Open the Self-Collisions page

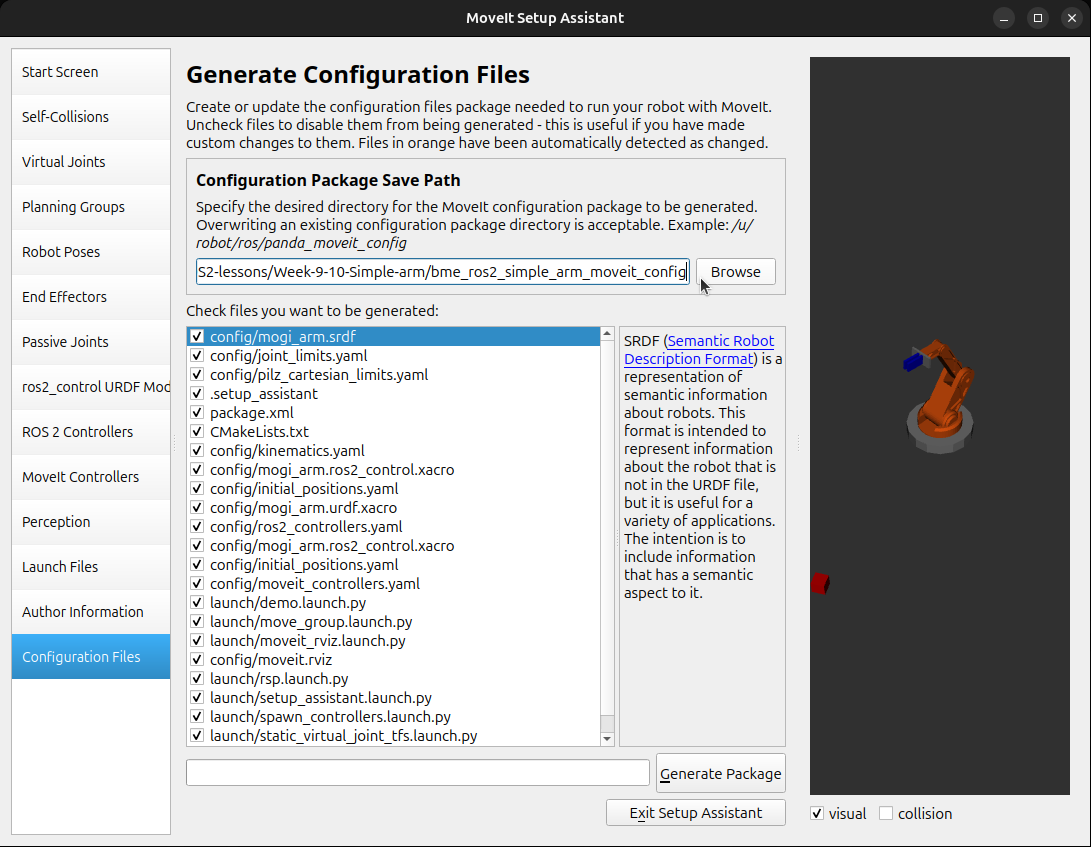[91, 117]
